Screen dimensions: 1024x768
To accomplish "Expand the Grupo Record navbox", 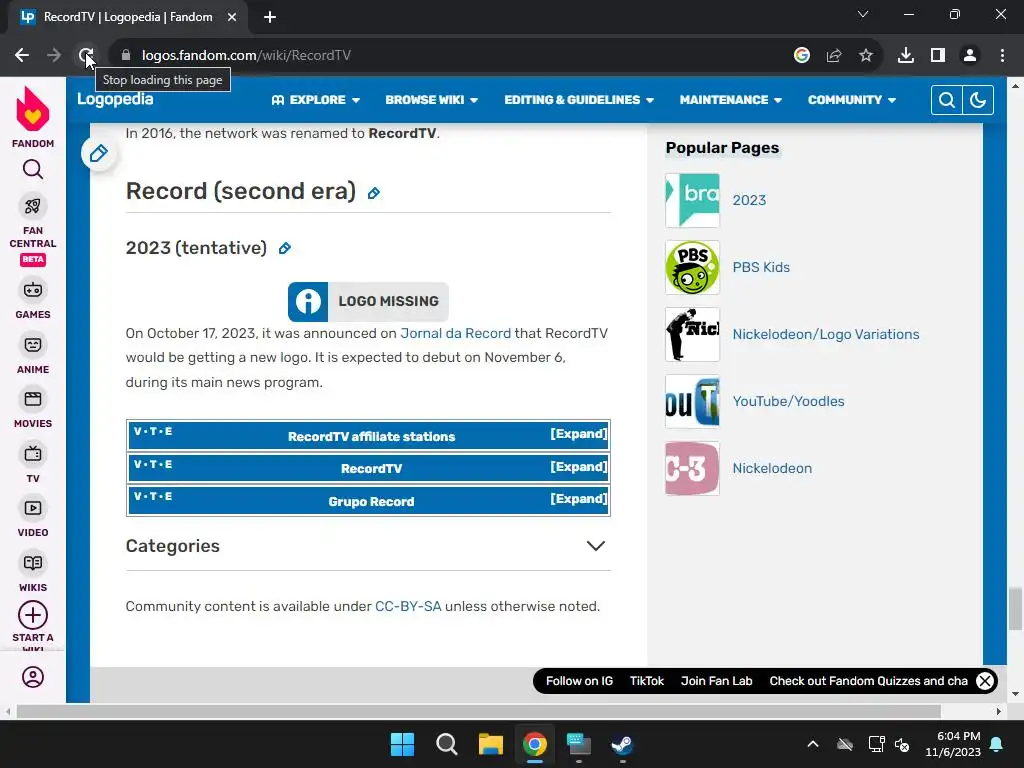I will point(579,499).
